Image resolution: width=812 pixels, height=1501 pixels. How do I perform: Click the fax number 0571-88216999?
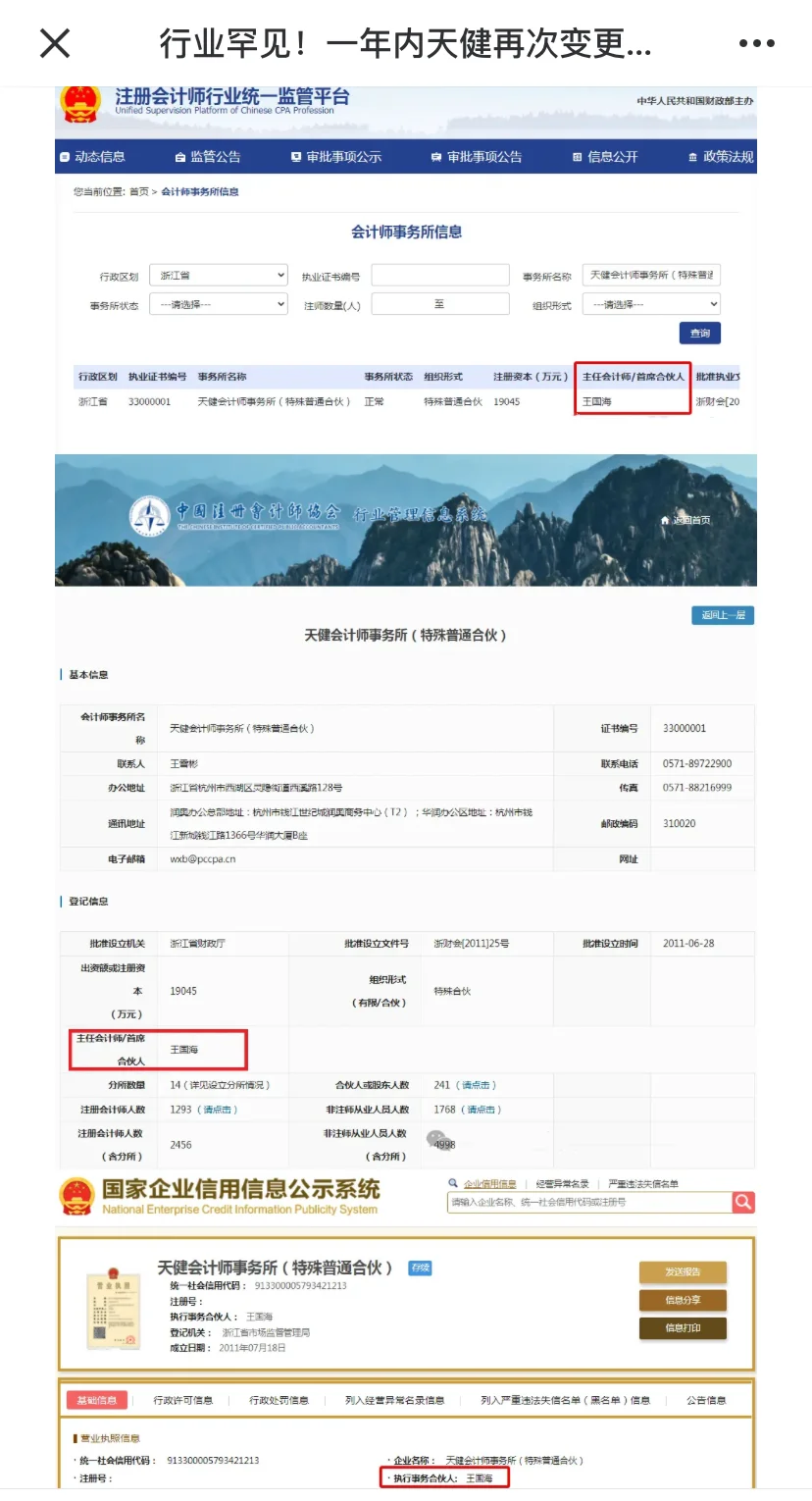[697, 788]
